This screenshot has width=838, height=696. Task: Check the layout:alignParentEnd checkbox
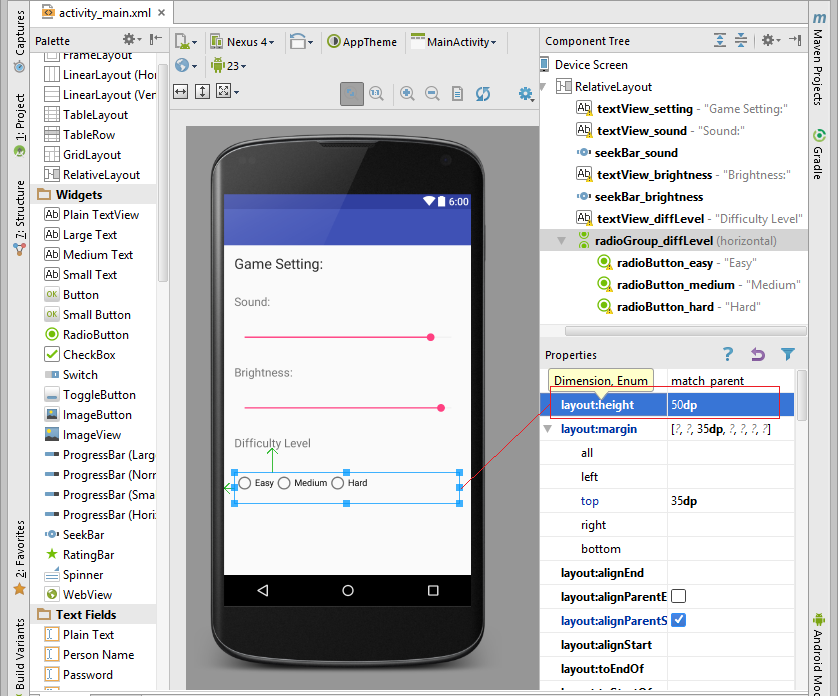click(x=679, y=596)
